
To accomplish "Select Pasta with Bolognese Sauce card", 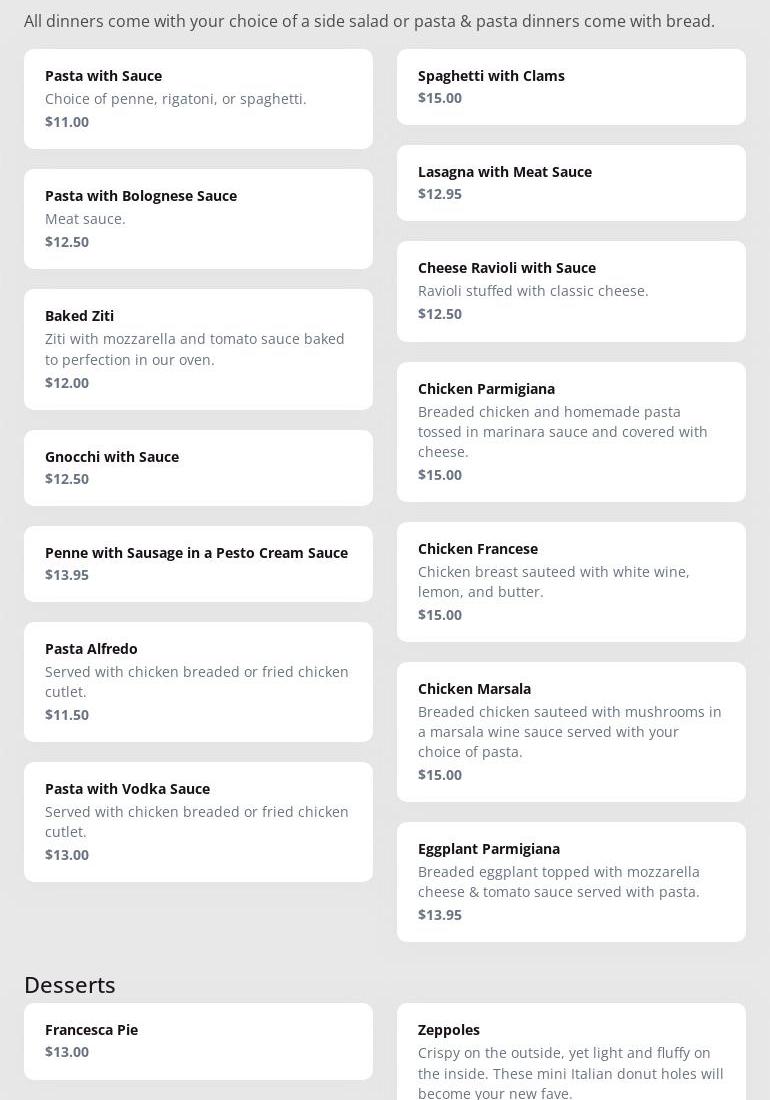I will (198, 218).
